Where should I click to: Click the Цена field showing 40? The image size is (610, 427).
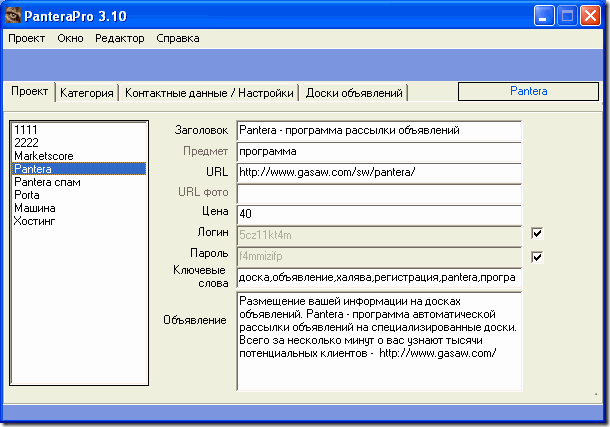click(x=379, y=214)
